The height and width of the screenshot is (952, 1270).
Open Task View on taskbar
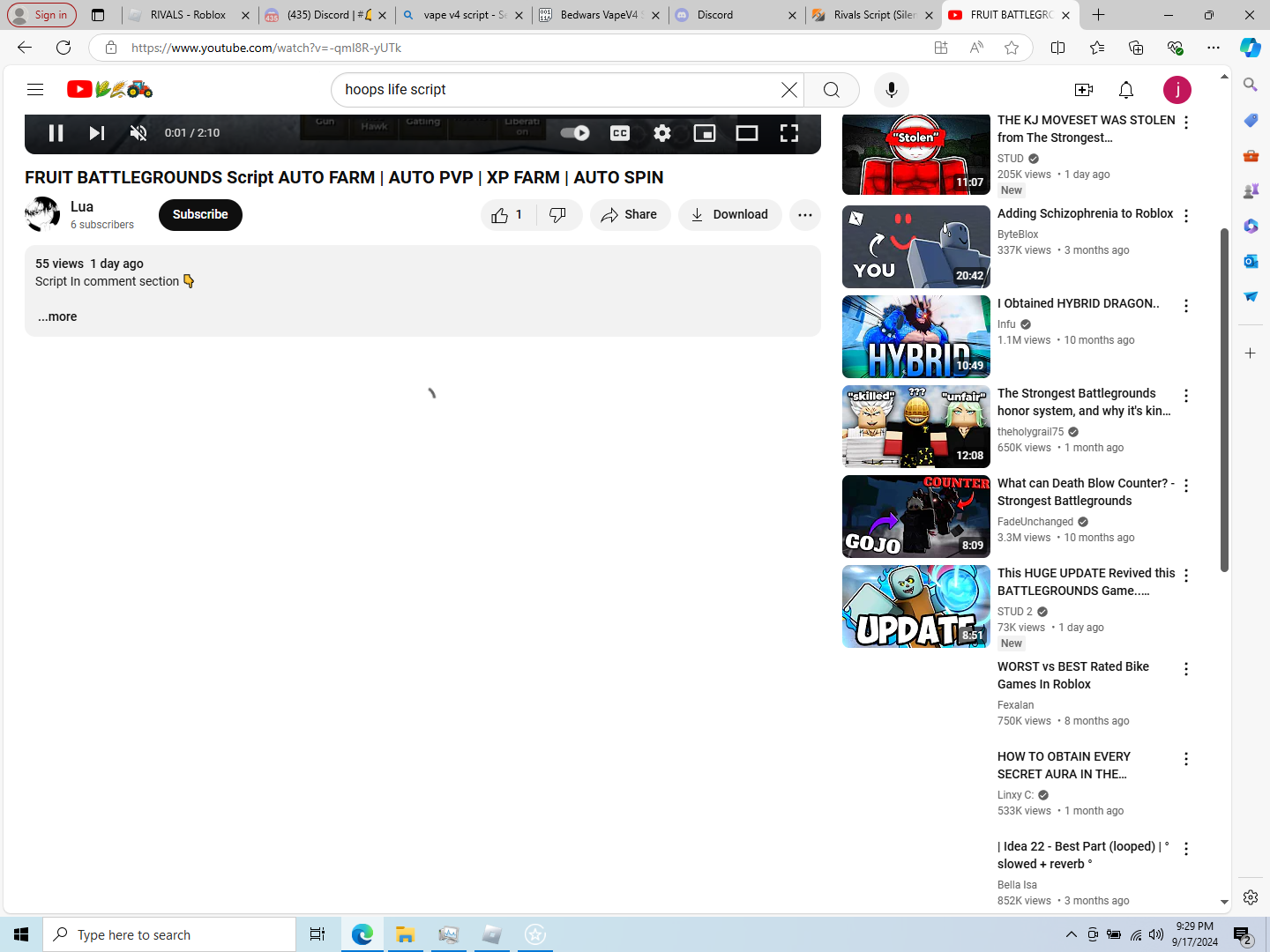tap(317, 934)
